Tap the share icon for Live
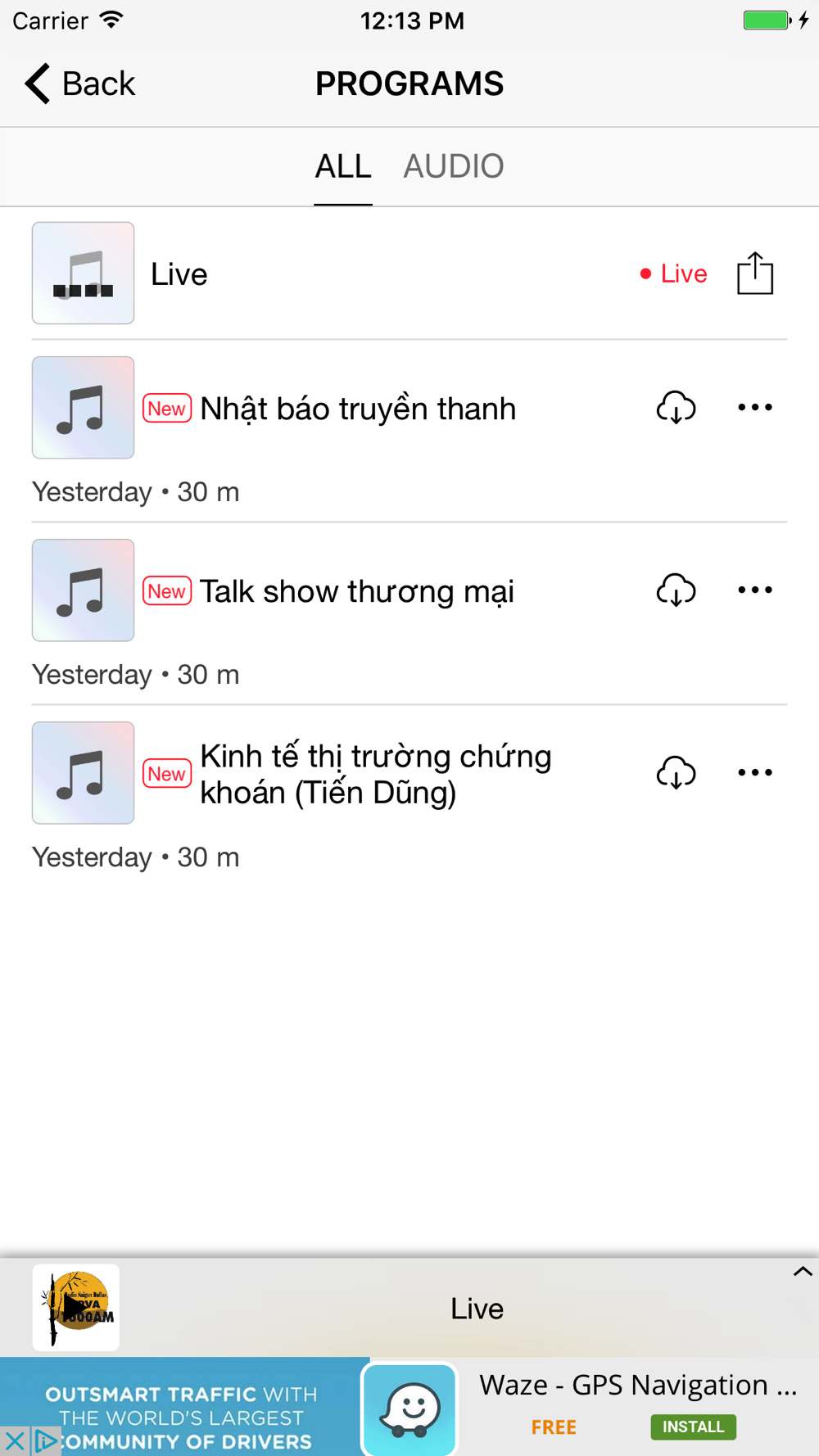819x1456 pixels. (x=754, y=274)
